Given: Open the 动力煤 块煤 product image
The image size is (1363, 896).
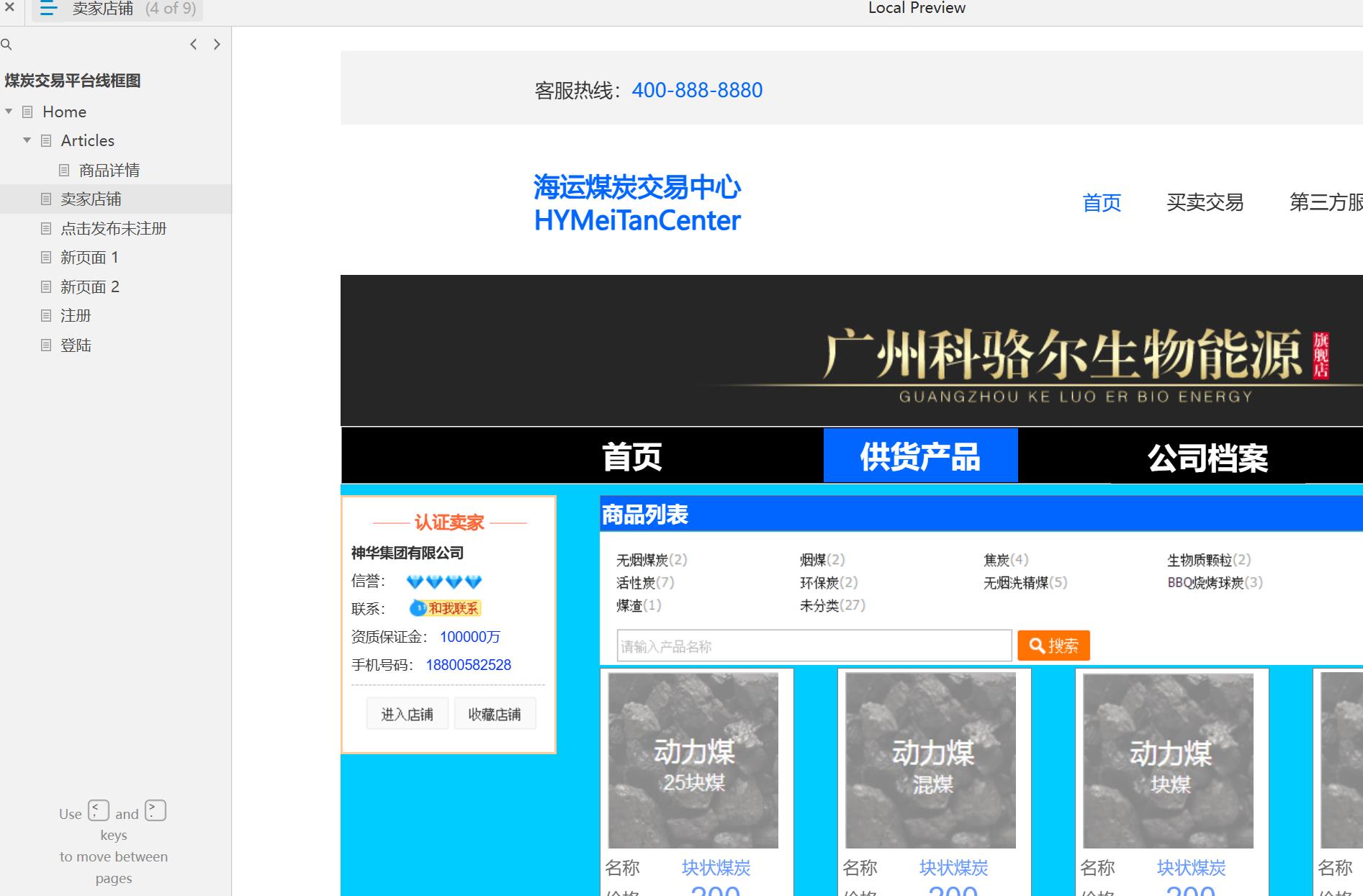Looking at the screenshot, I should point(1169,761).
